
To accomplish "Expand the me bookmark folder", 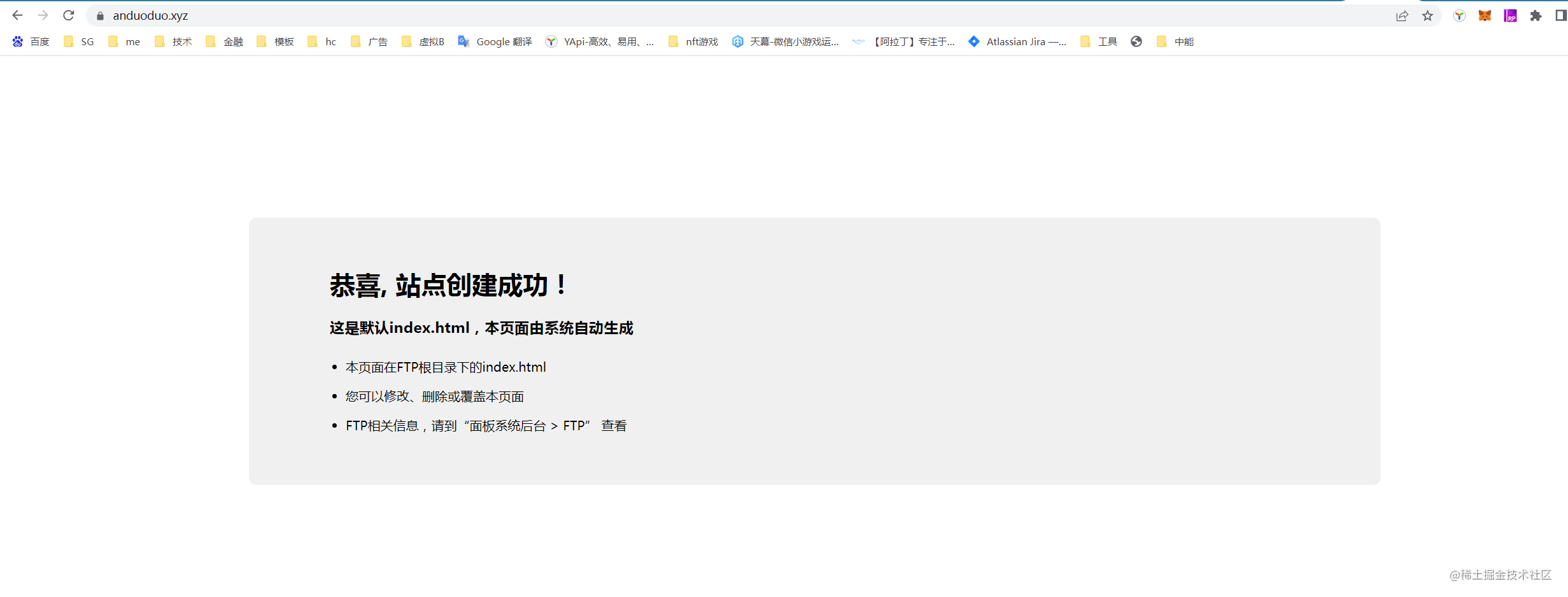I will pos(124,42).
